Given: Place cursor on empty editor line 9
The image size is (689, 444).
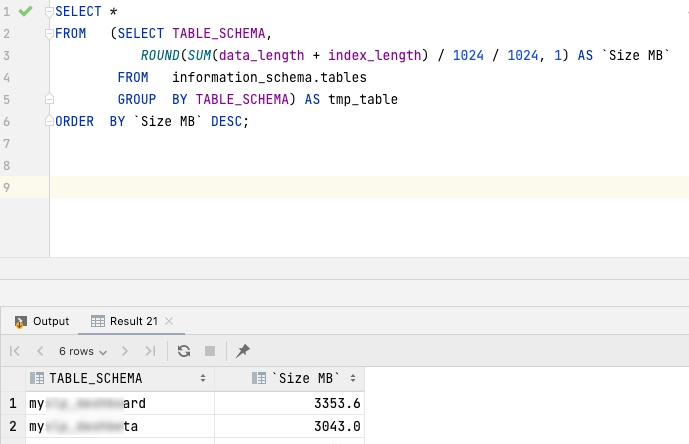Looking at the screenshot, I should pyautogui.click(x=300, y=187).
